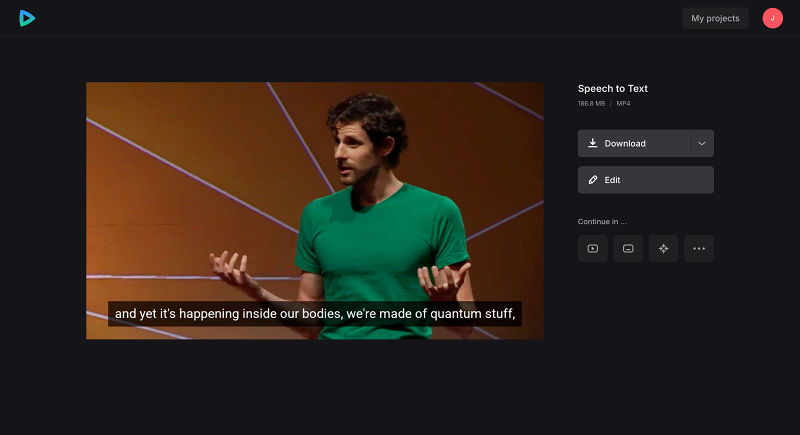Click the MP4 format label
Viewport: 800px width, 435px height.
[x=623, y=104]
